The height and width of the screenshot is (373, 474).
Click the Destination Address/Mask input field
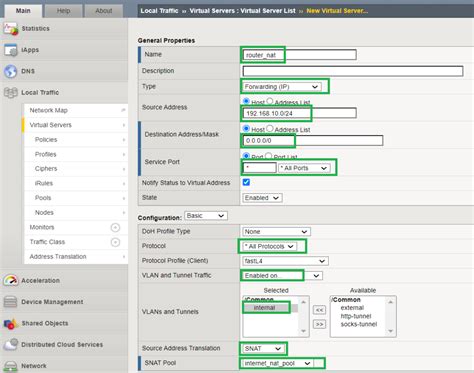pos(313,141)
